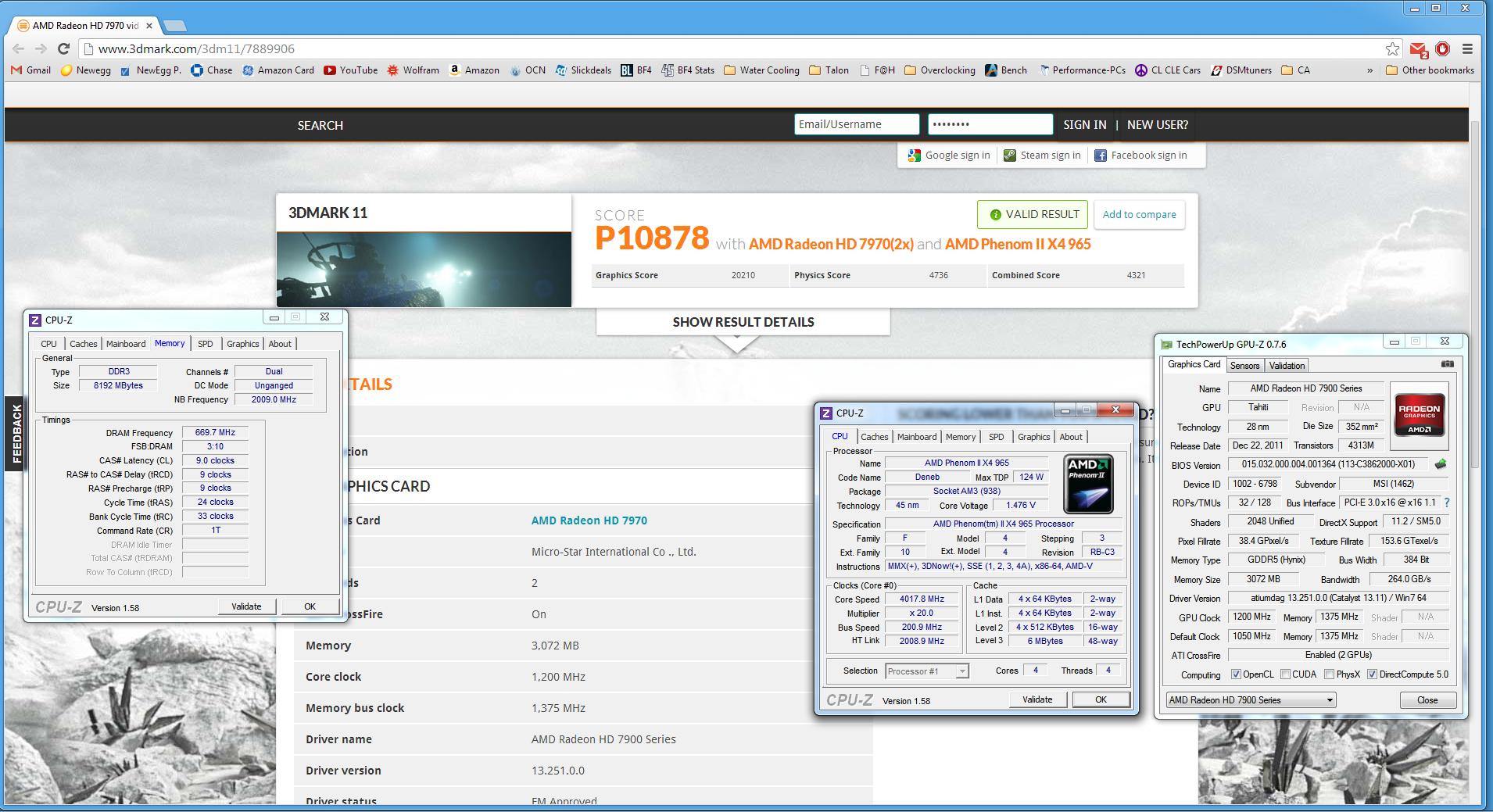Open the Slickdeals bookmark
Viewport: 1493px width, 812px height.
click(583, 70)
